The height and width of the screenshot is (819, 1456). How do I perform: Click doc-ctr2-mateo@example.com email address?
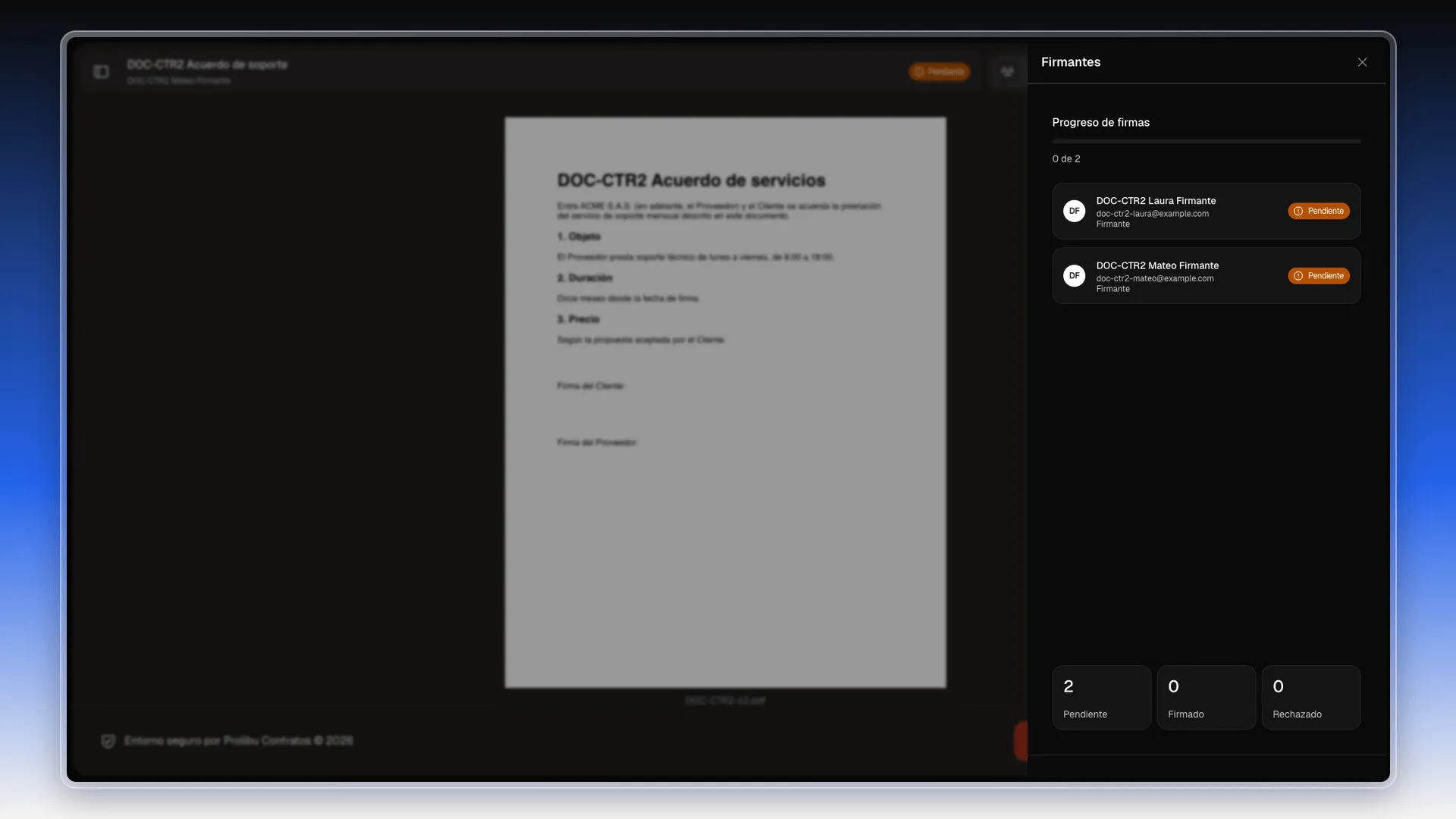tap(1154, 278)
